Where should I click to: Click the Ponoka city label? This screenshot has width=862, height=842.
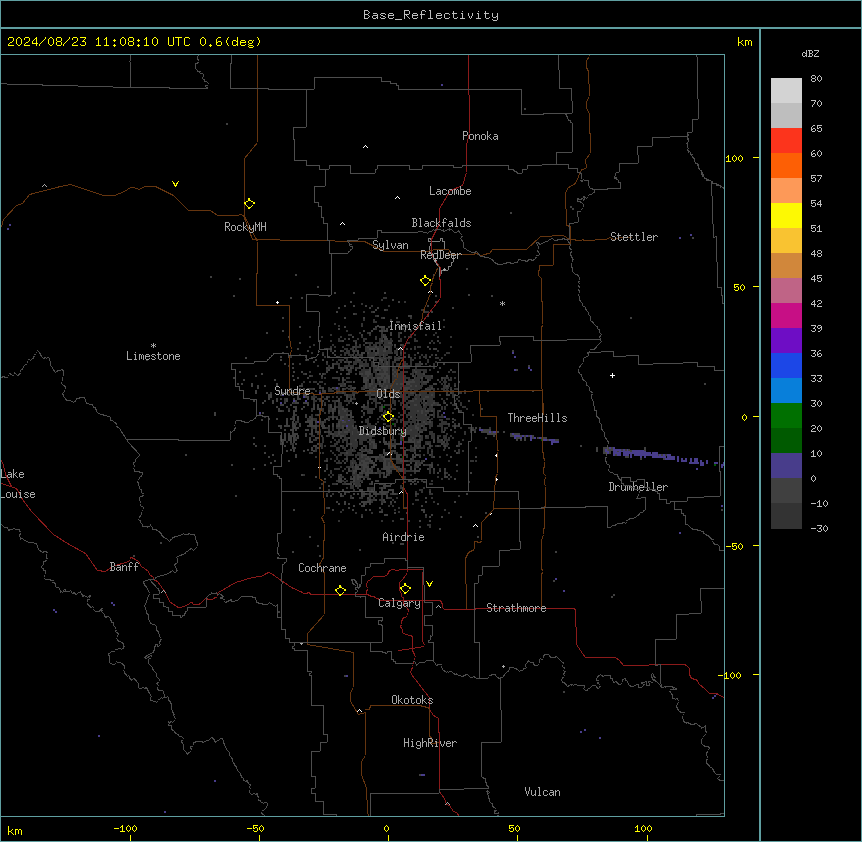point(480,136)
